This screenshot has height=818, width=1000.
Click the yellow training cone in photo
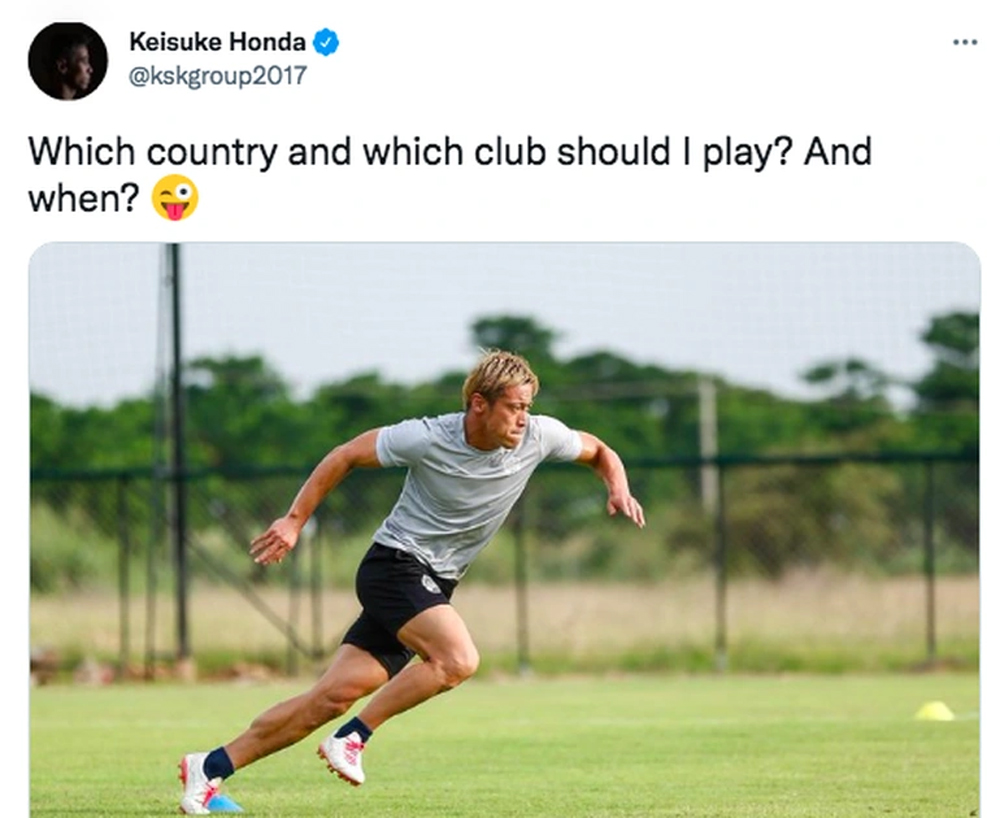(934, 711)
